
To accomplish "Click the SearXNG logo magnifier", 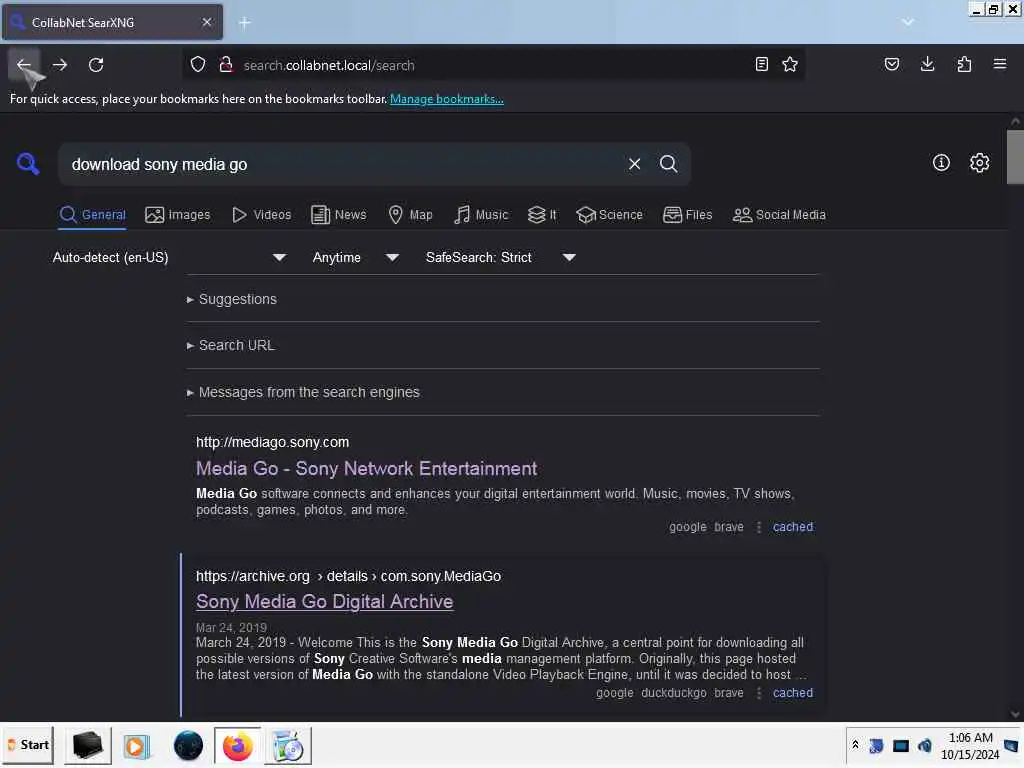I will 28,163.
